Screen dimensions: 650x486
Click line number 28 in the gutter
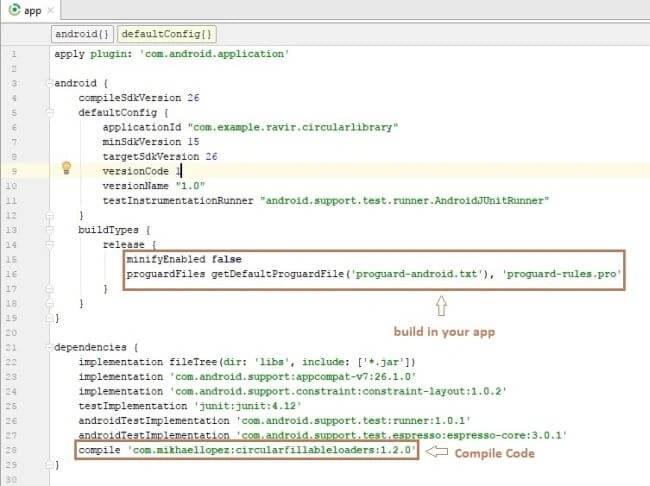11,450
